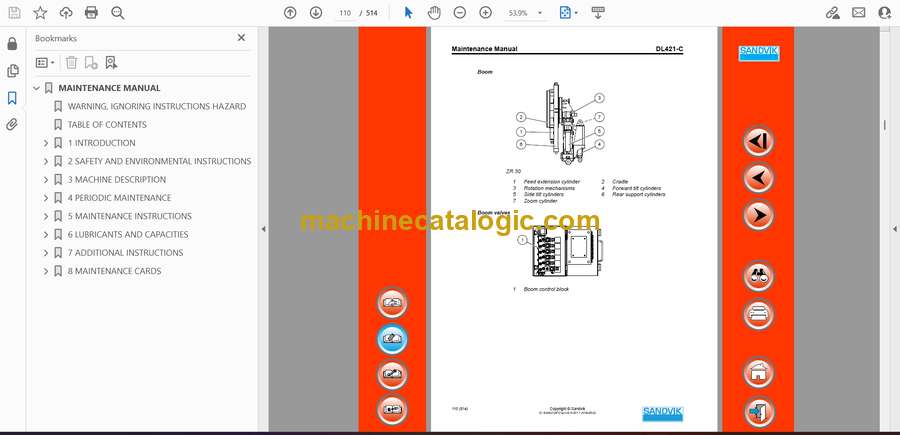Select the MAINTENANCE MANUAL bookmark
Viewport: 900px width, 435px height.
(109, 88)
